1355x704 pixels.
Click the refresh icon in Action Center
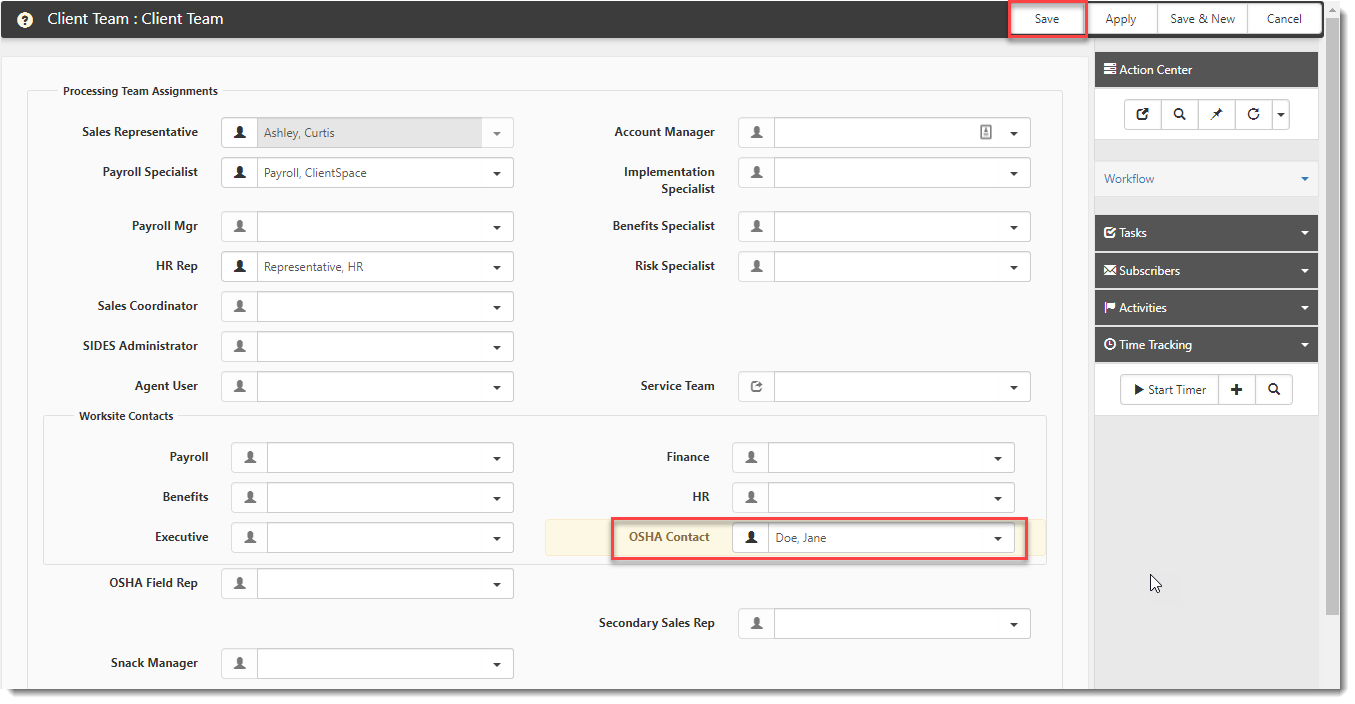(x=1254, y=115)
